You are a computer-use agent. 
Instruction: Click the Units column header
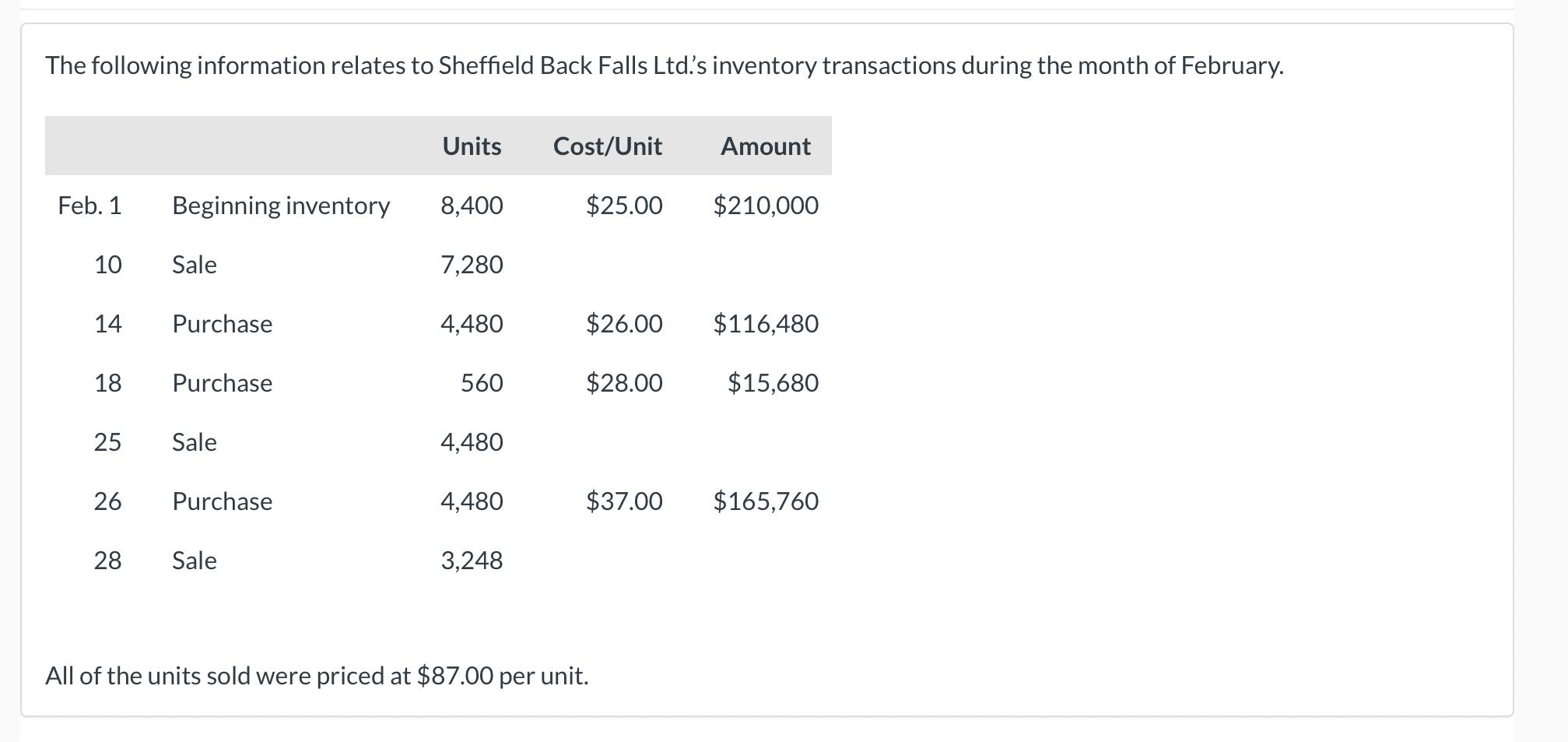[x=472, y=146]
